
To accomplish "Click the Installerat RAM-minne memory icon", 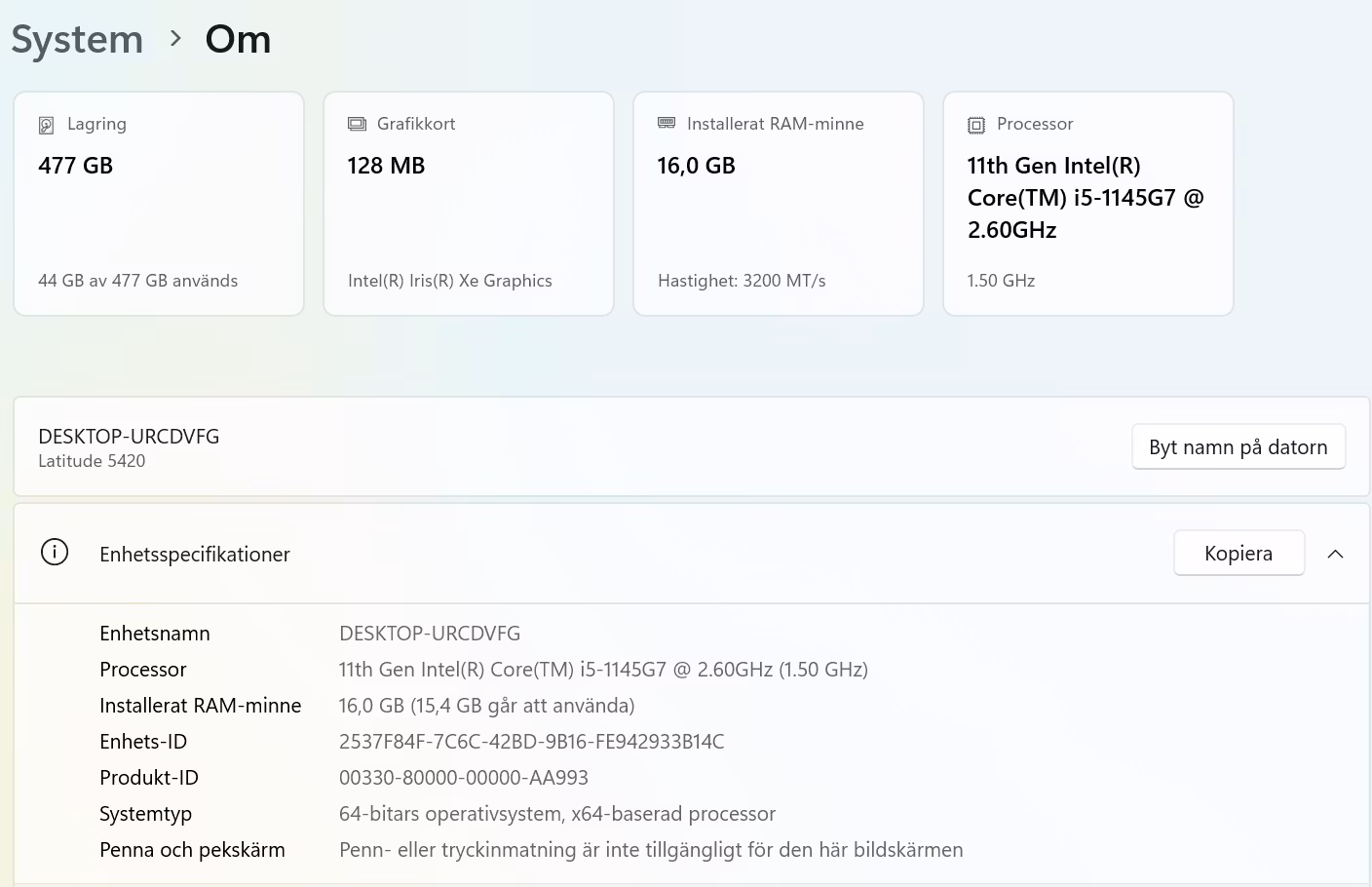I will point(667,124).
